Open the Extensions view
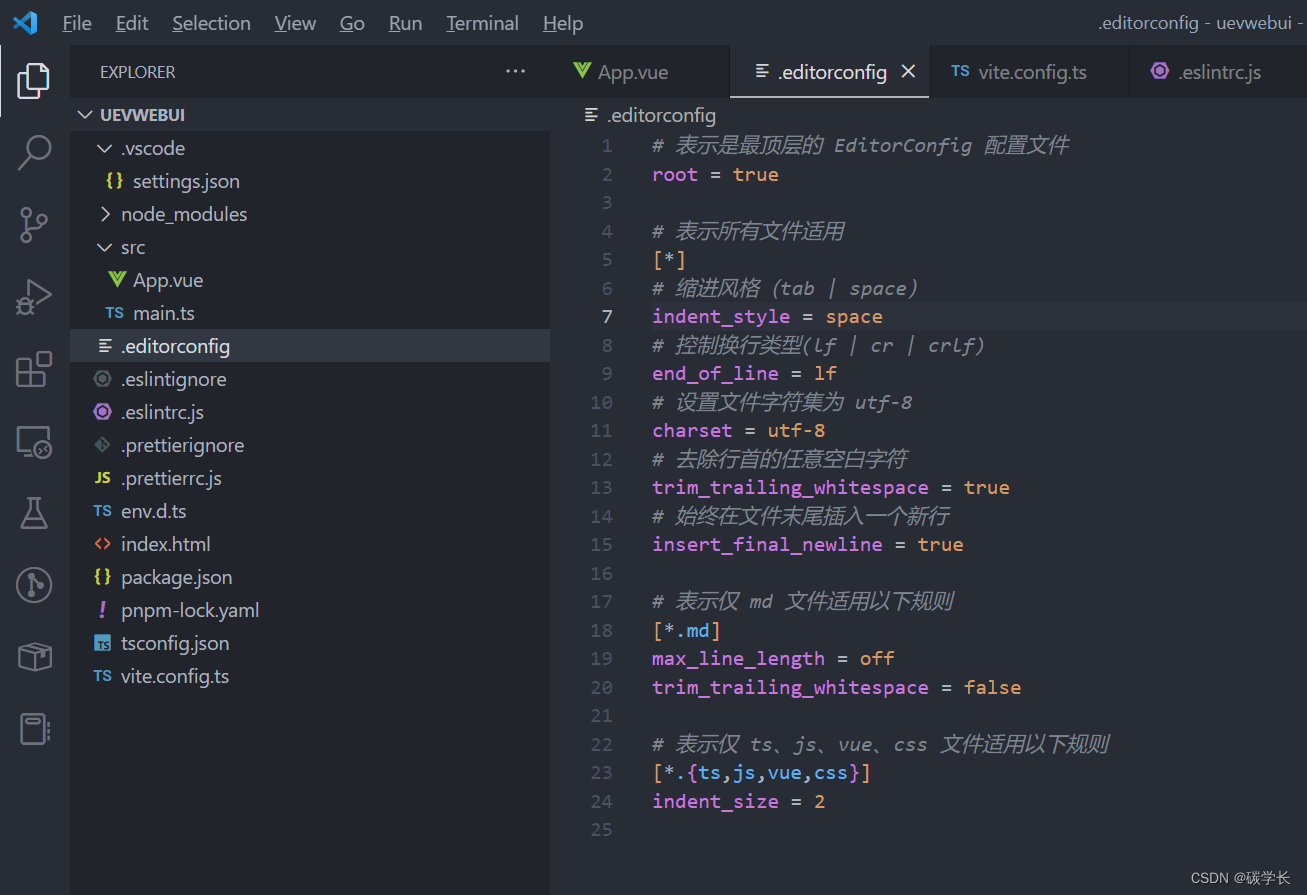The image size is (1307, 895). pos(34,369)
